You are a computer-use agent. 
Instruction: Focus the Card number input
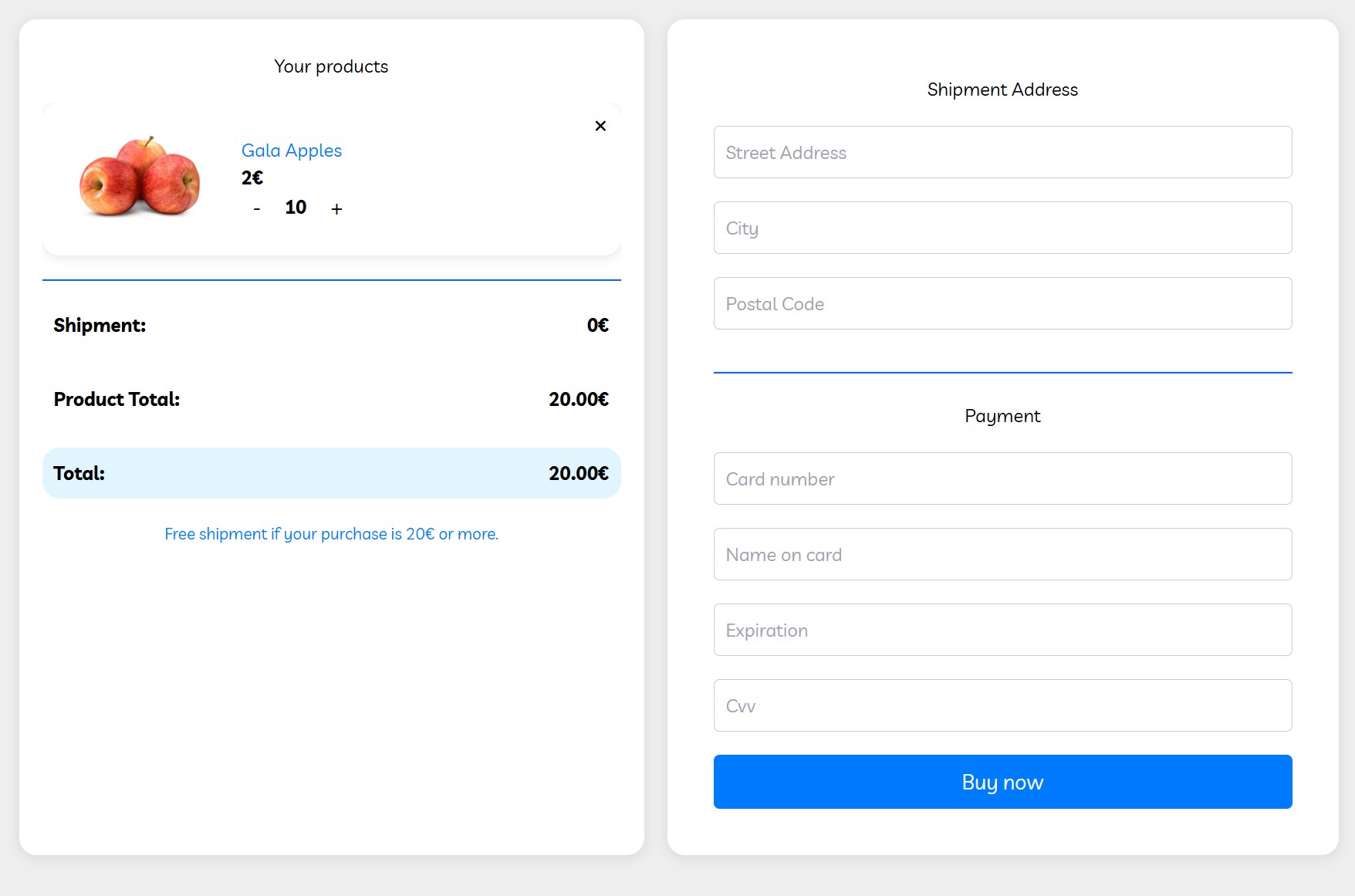pyautogui.click(x=1002, y=478)
